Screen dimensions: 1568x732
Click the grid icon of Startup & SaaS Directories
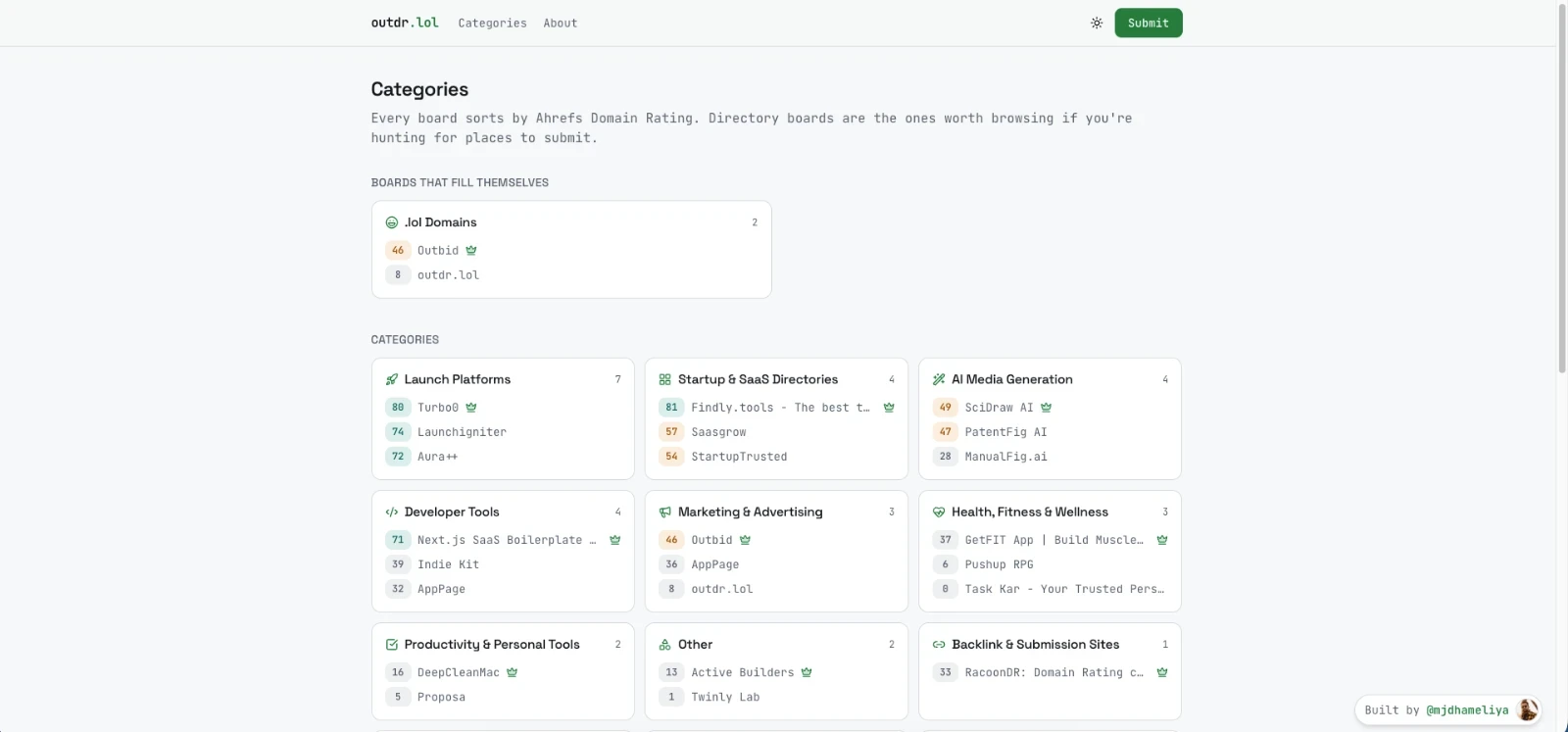[x=665, y=379]
